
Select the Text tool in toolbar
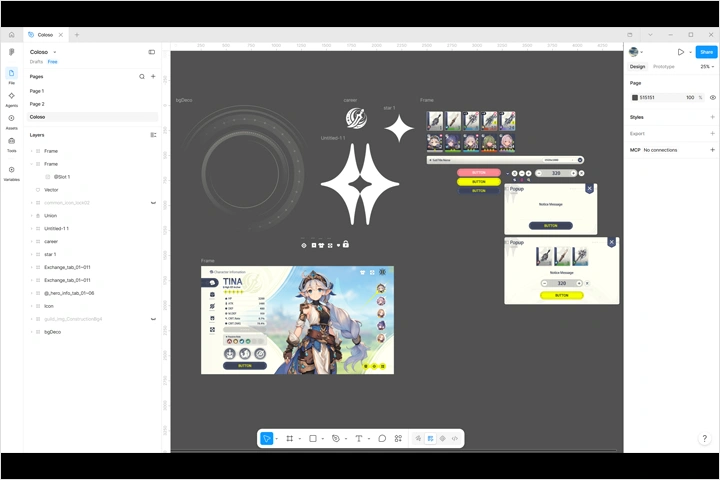(x=359, y=439)
